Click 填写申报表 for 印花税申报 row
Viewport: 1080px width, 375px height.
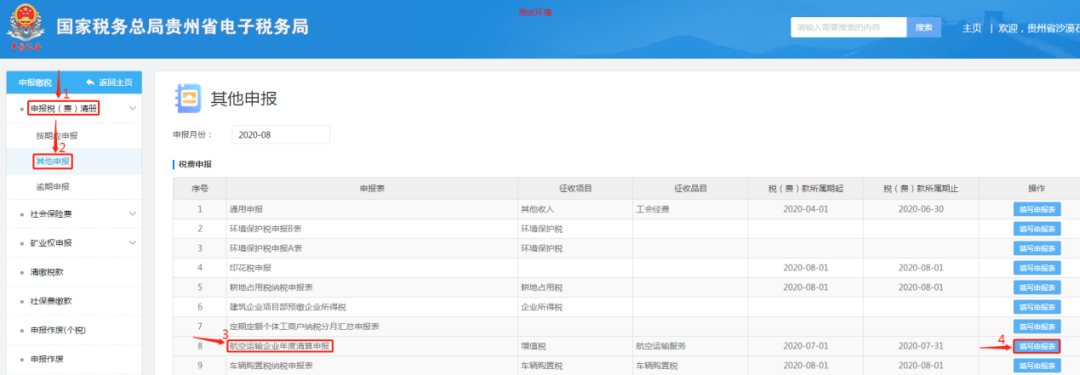(1037, 267)
